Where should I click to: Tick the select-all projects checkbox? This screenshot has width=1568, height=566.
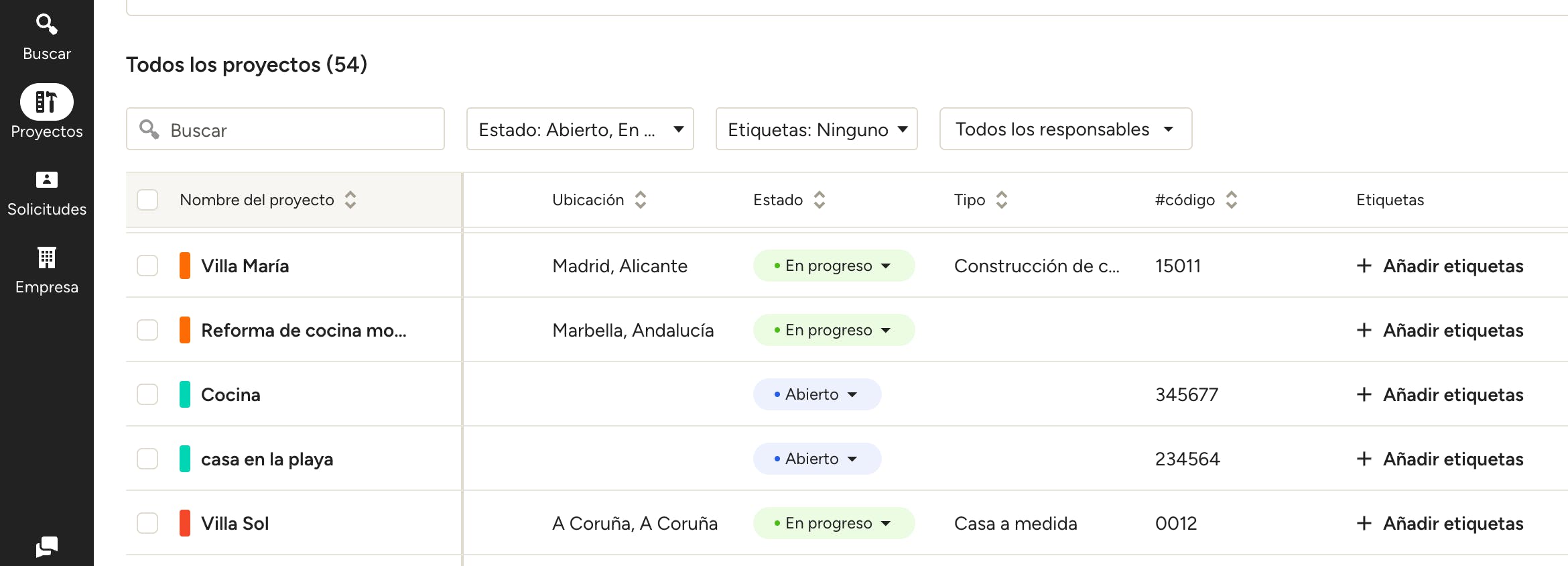147,200
